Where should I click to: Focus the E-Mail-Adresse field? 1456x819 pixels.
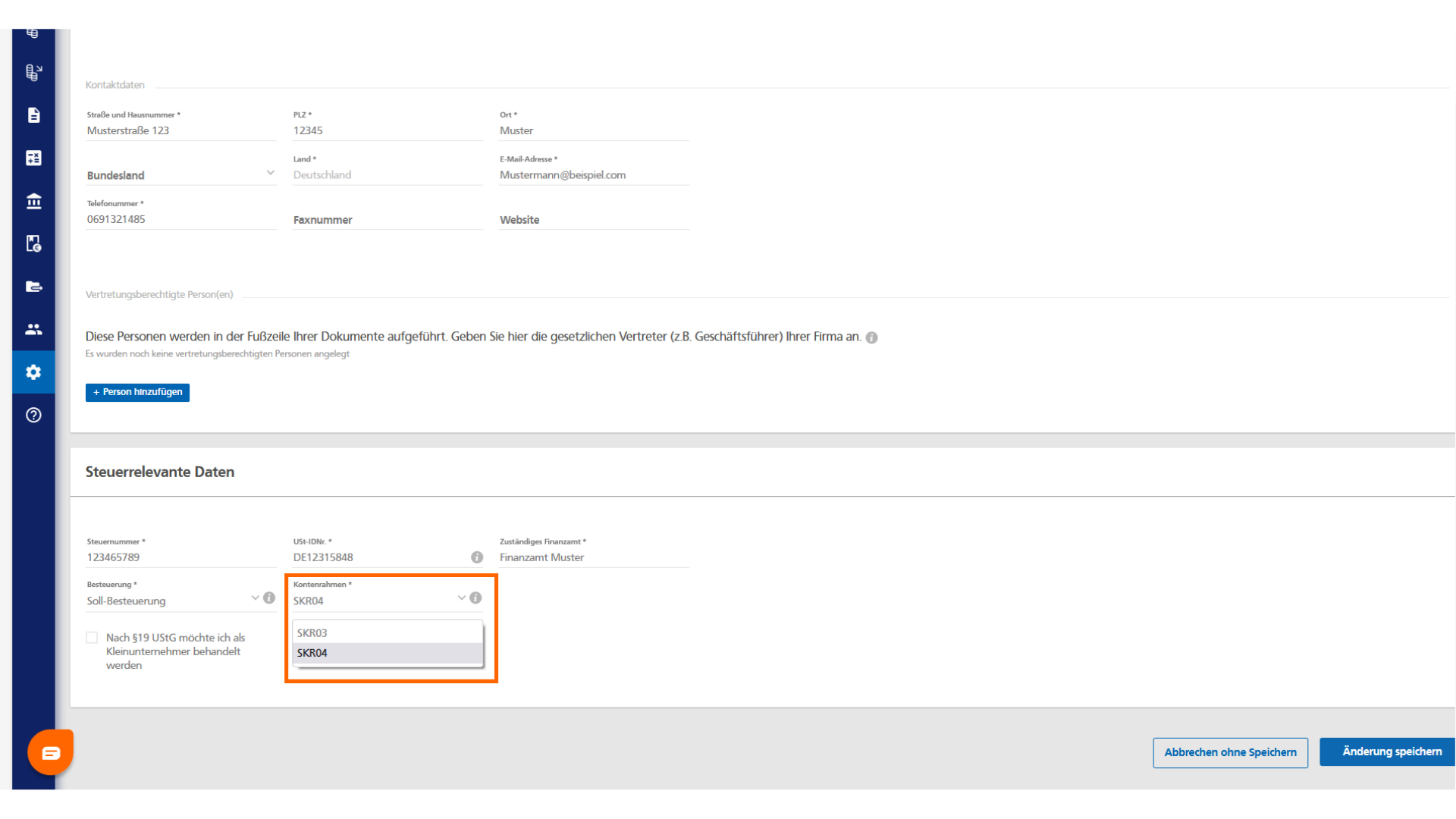(594, 175)
